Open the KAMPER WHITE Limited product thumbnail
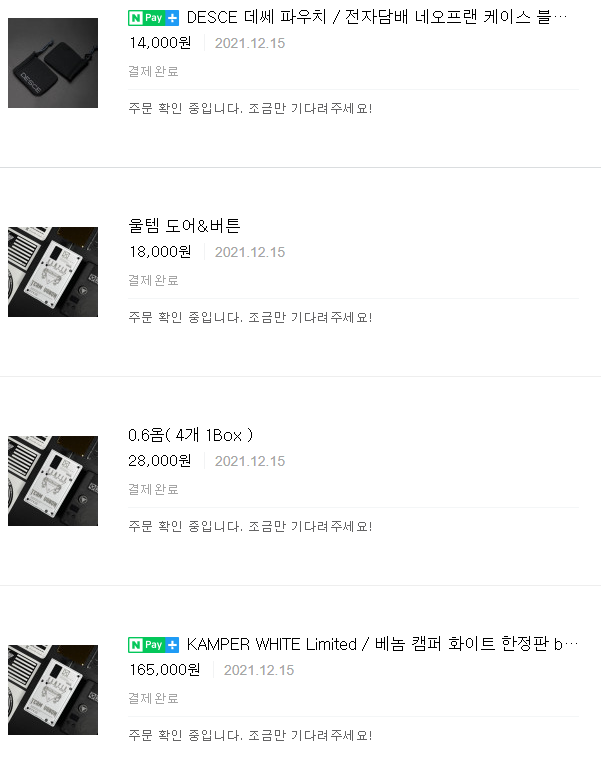The image size is (601, 768). 53,690
